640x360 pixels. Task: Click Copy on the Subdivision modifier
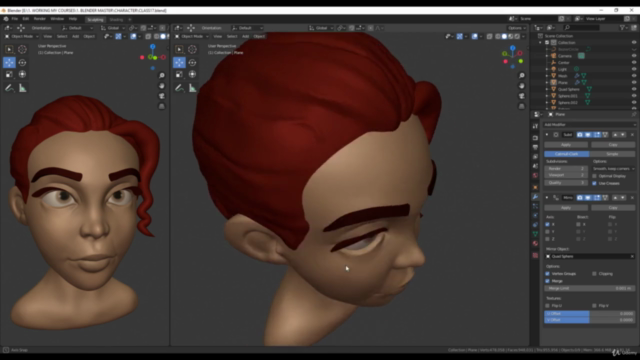[613, 144]
